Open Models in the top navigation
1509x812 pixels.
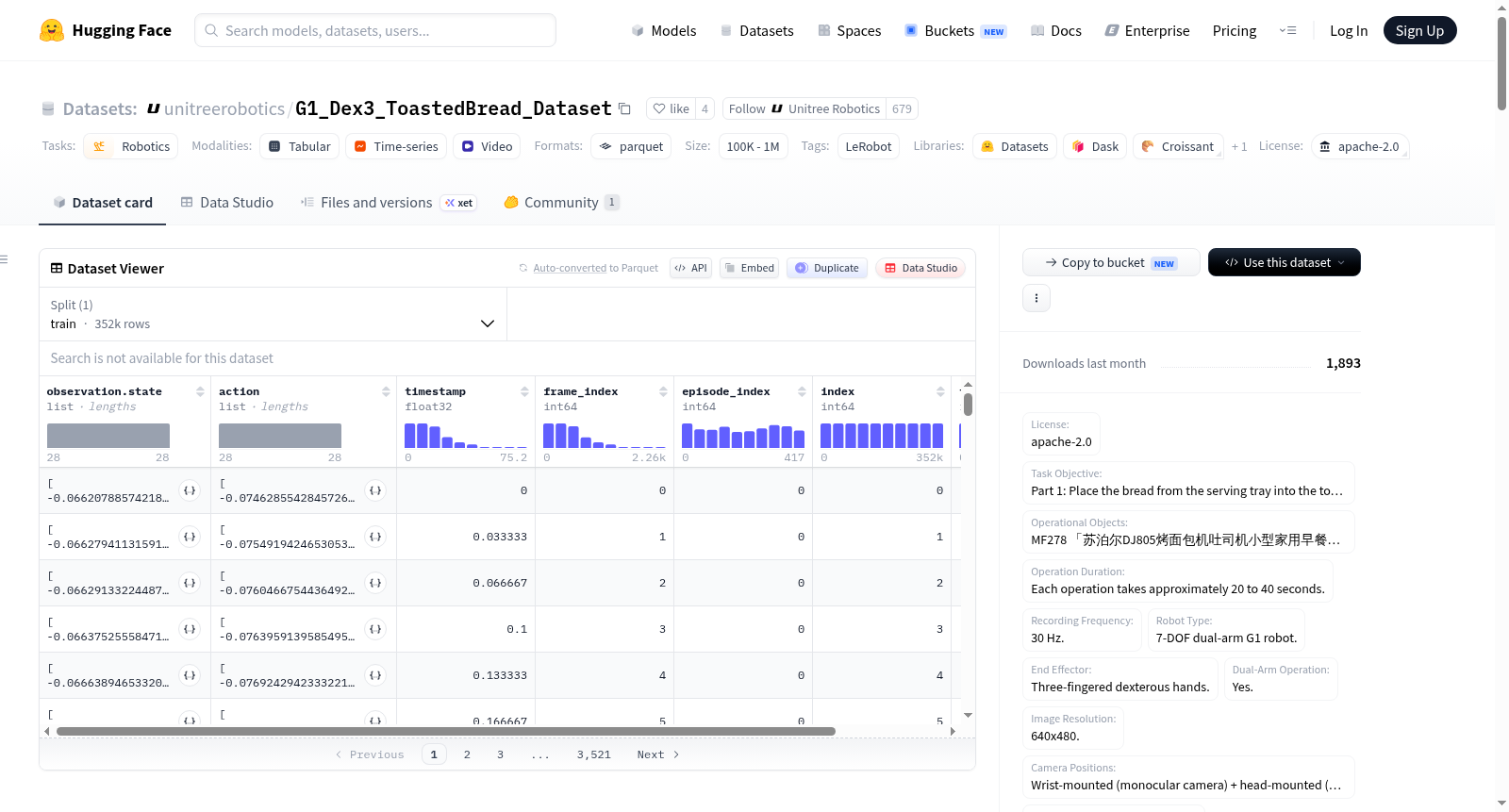(664, 30)
